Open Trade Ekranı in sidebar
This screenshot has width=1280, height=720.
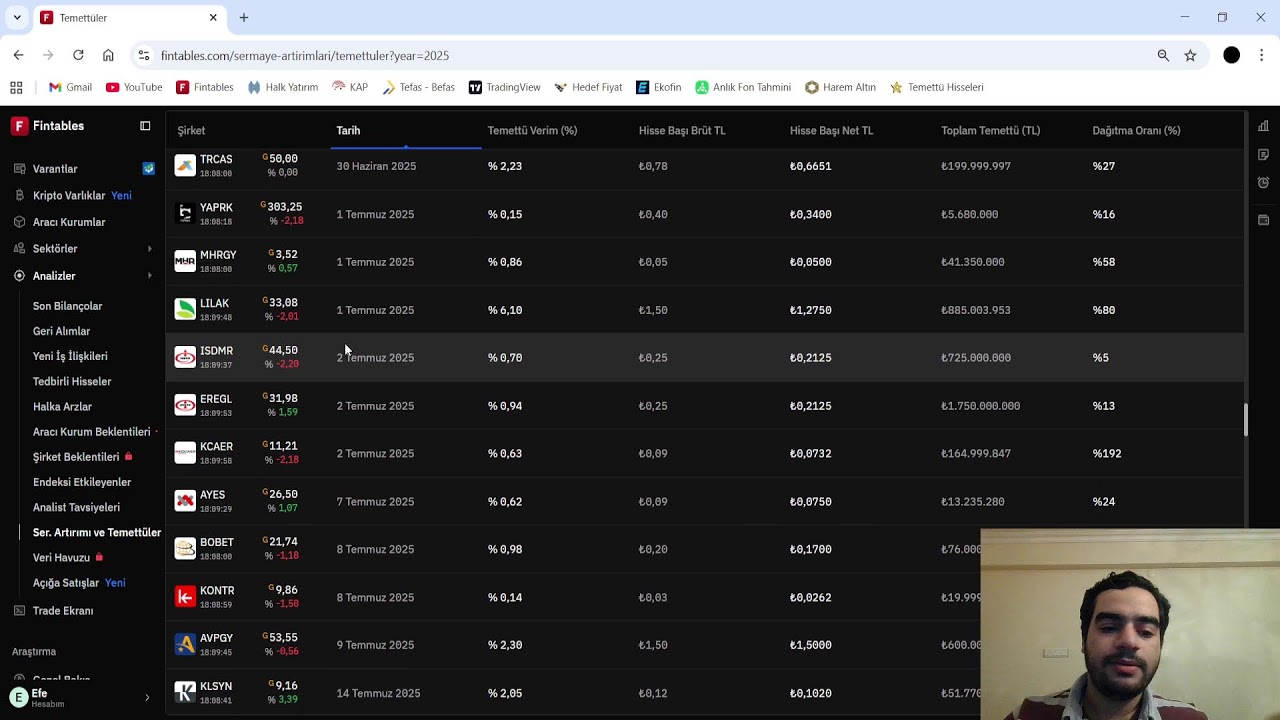[x=63, y=610]
